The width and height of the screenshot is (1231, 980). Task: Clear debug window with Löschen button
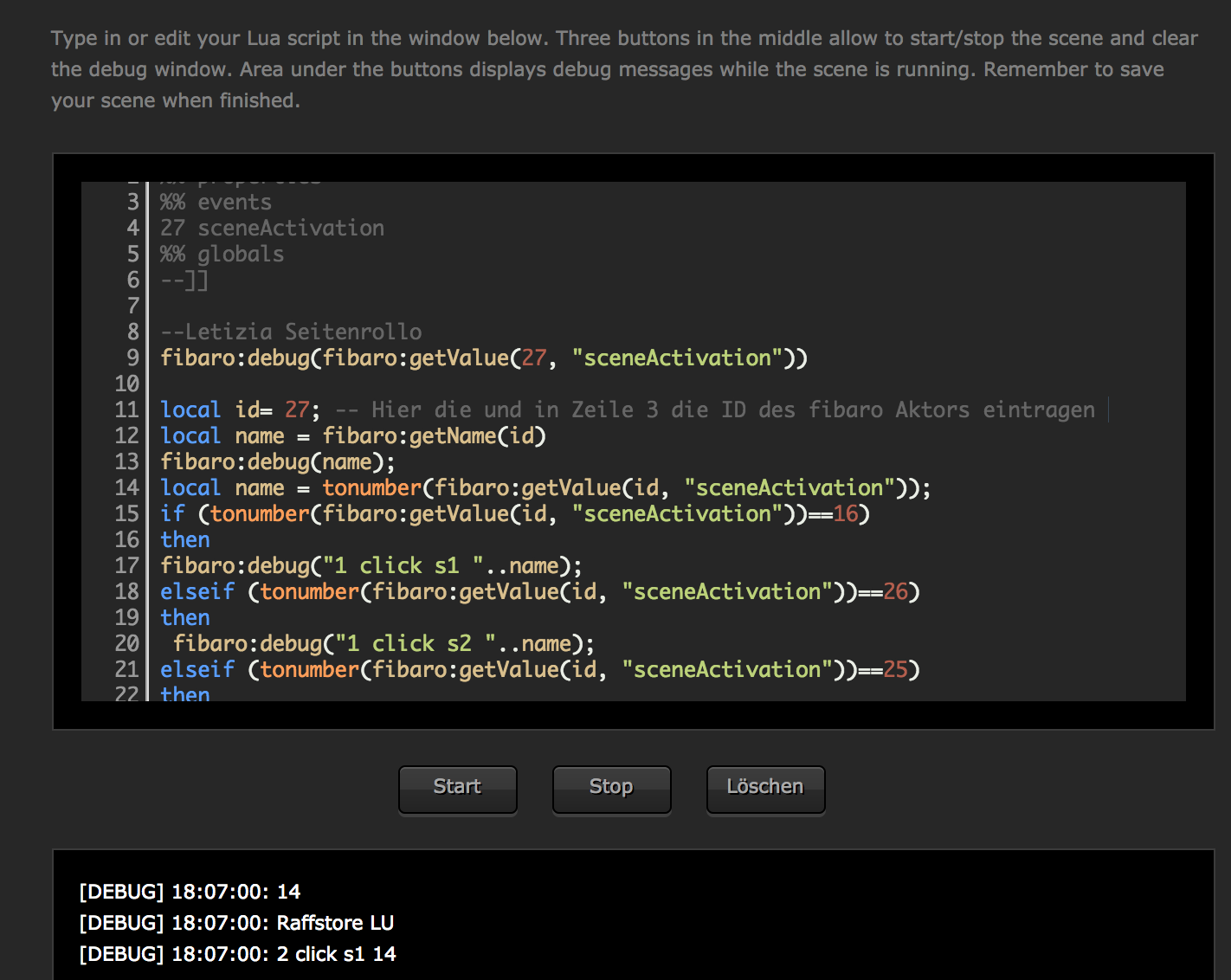765,789
